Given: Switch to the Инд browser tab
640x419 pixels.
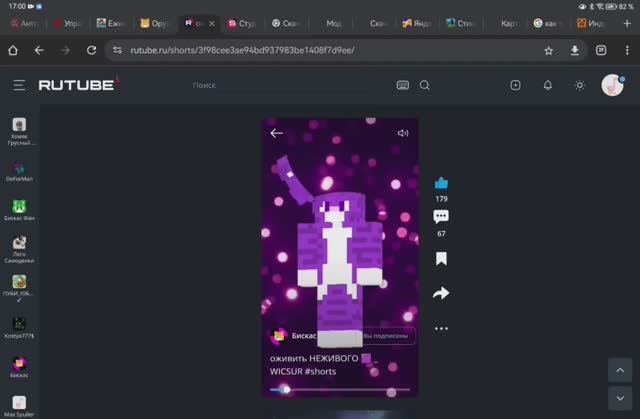Looking at the screenshot, I should 591,23.
